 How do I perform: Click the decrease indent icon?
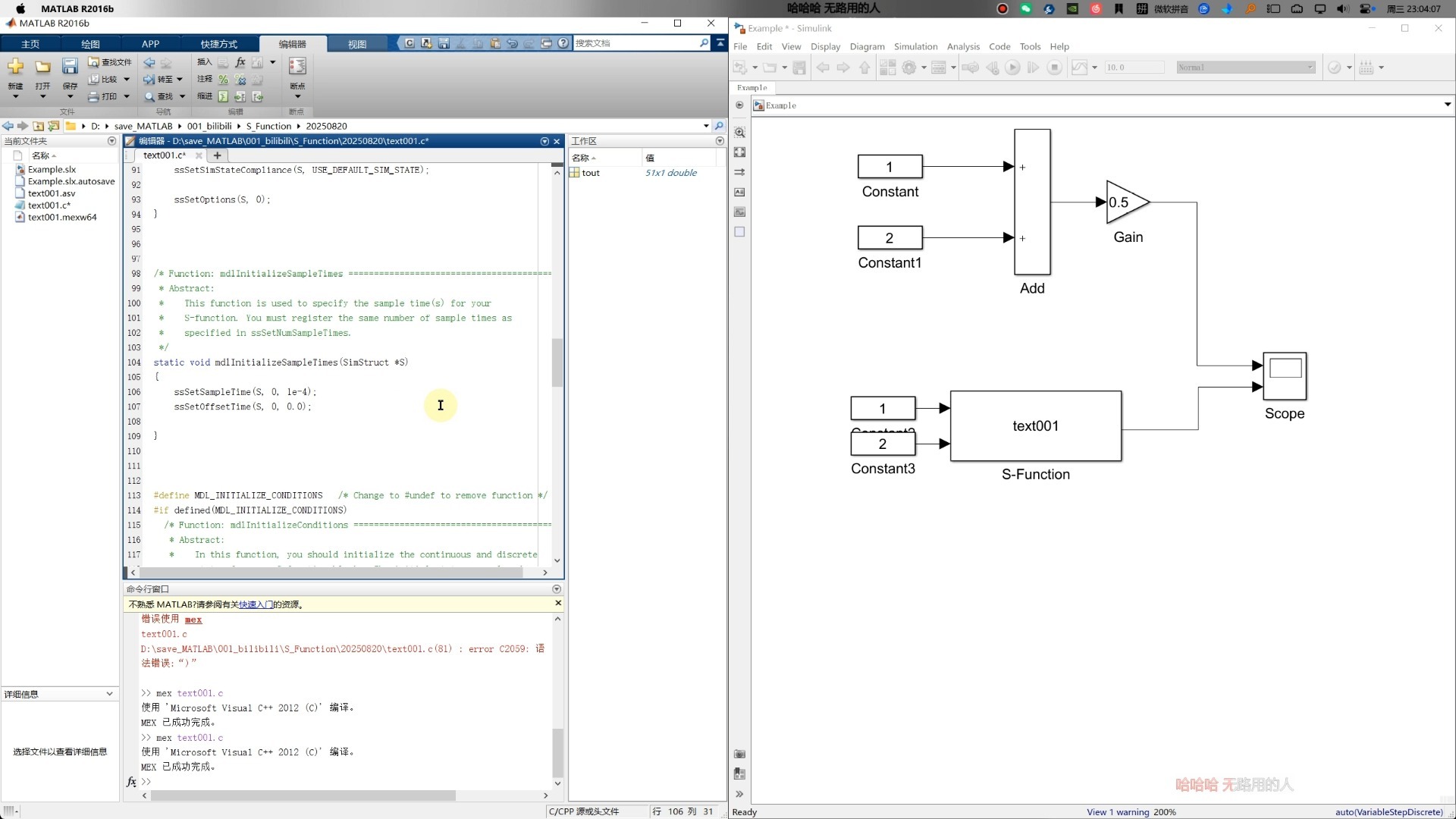(258, 96)
